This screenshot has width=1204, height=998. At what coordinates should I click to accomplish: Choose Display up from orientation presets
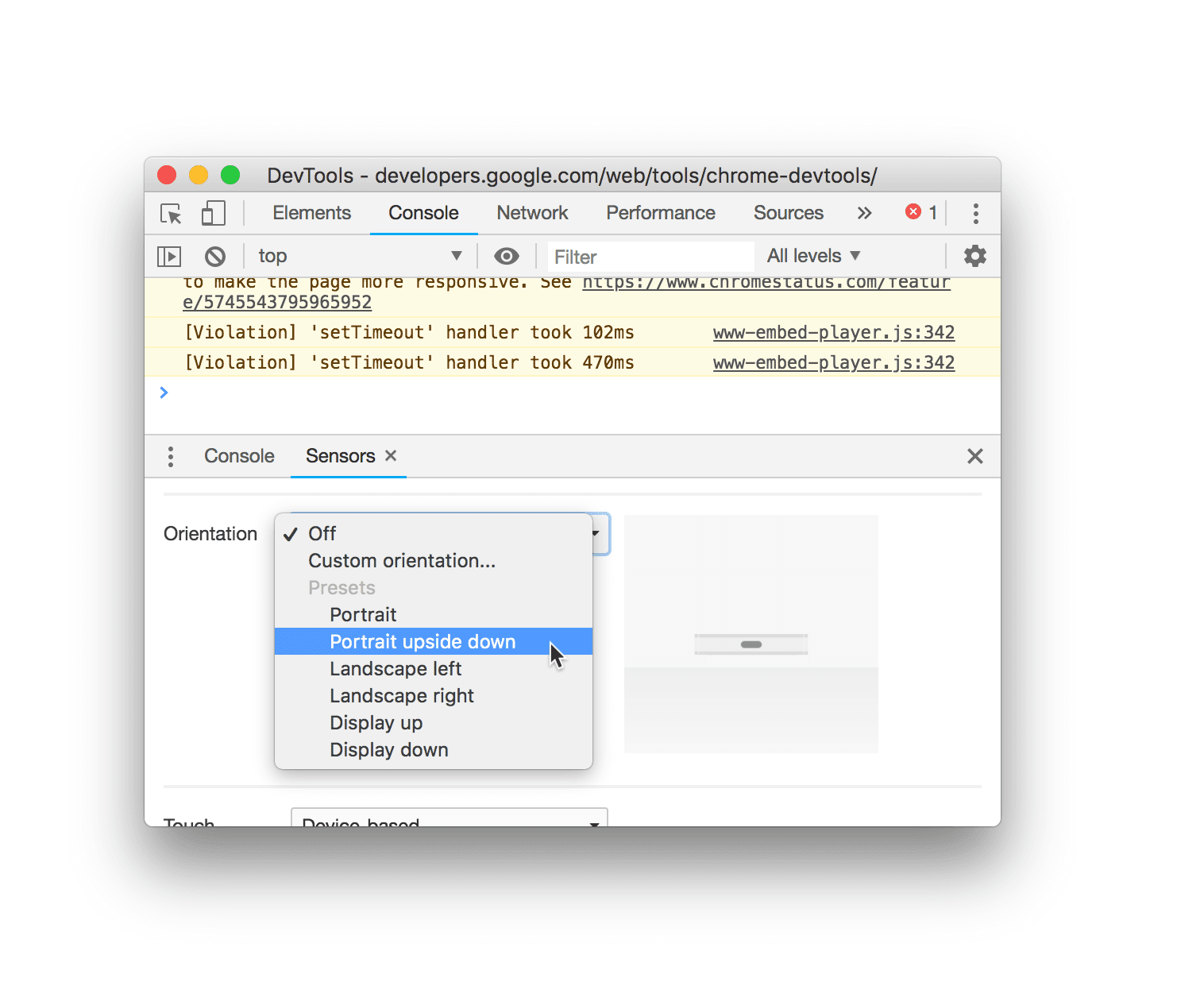(376, 722)
